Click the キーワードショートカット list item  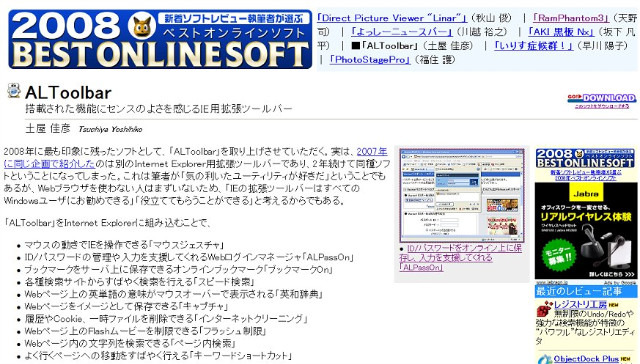pyautogui.click(x=158, y=355)
